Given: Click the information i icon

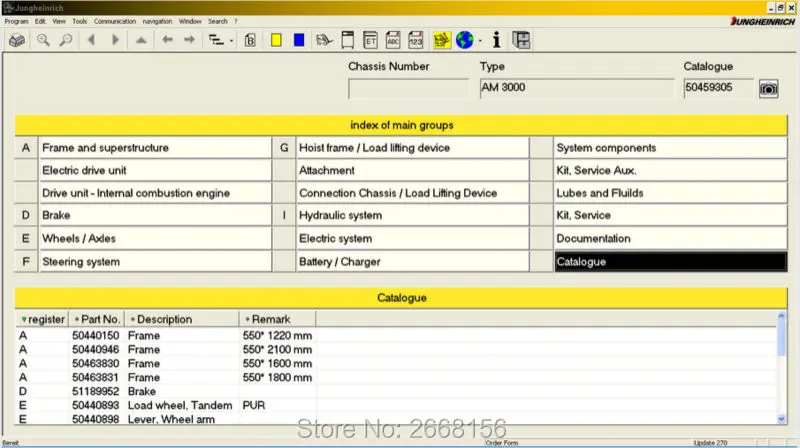Looking at the screenshot, I should point(496,40).
